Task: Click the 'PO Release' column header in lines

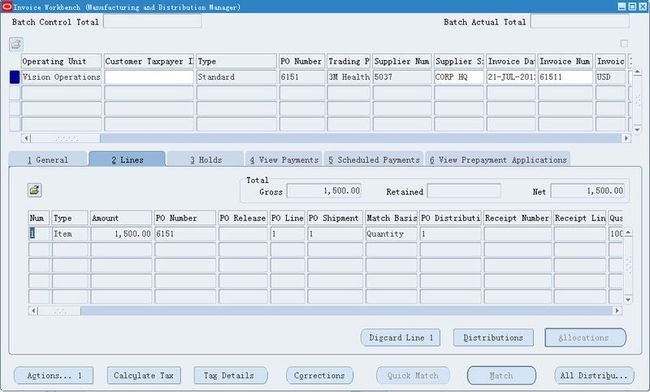Action: 243,218
